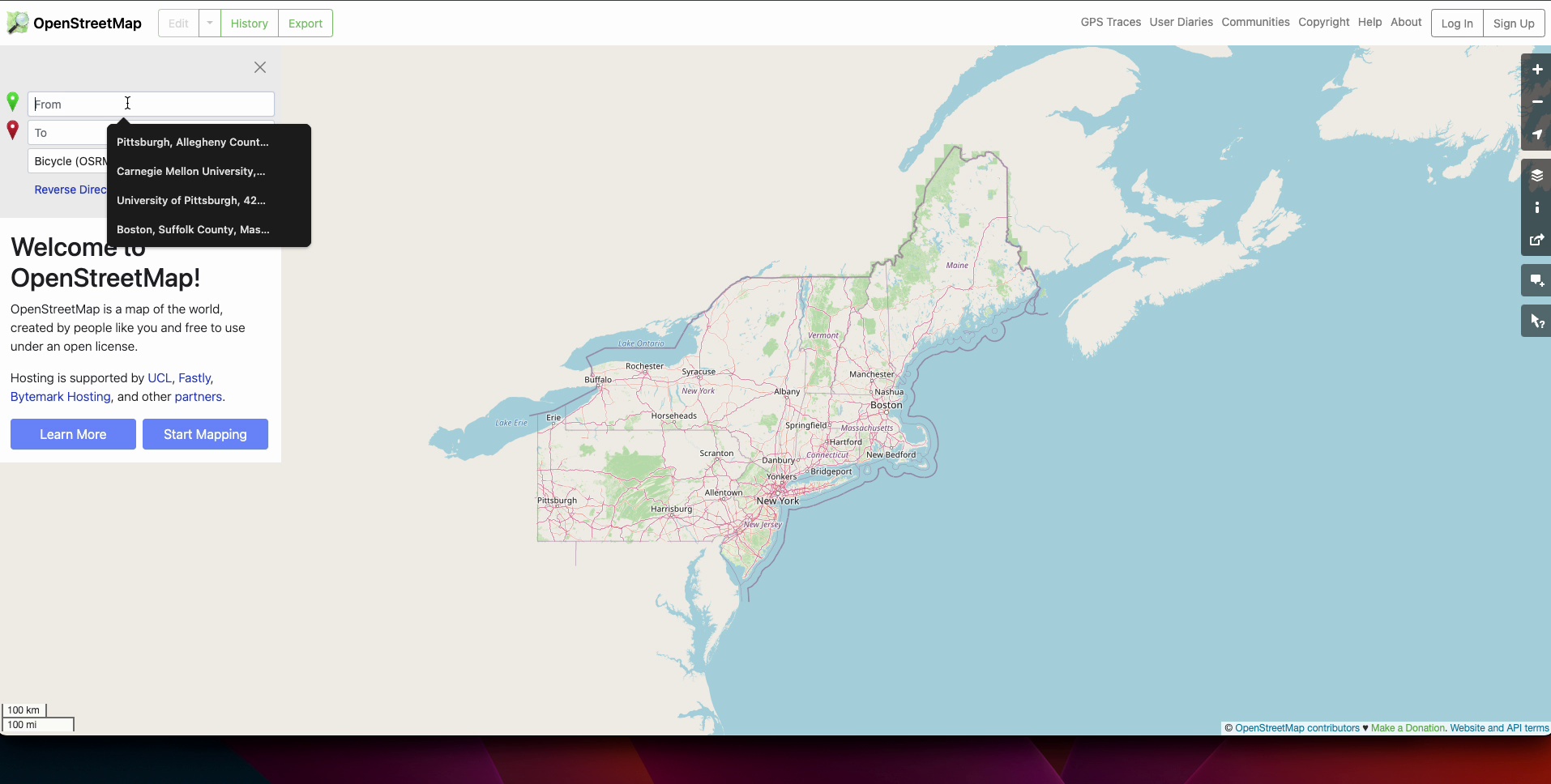This screenshot has width=1551, height=784.
Task: Click the Learn More button
Action: 73,434
